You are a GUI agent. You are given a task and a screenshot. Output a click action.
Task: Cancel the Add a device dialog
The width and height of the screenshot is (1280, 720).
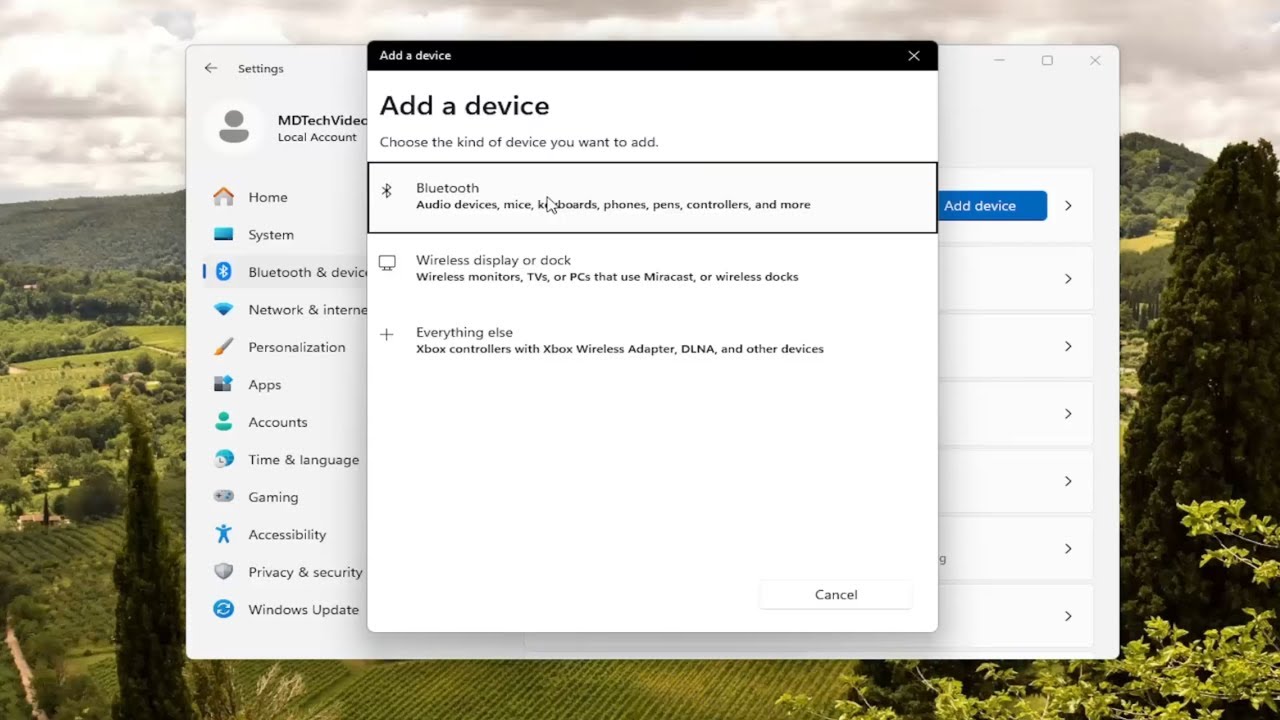tap(836, 595)
